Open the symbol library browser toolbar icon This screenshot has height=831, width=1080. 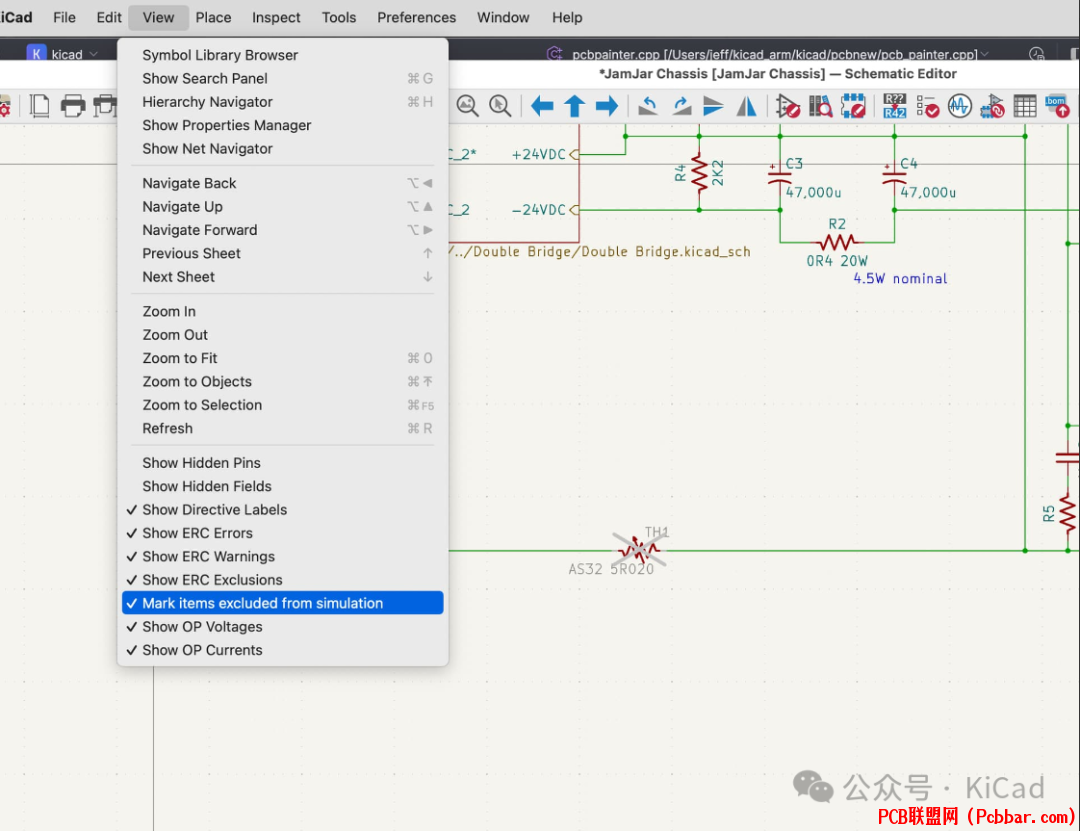[820, 106]
